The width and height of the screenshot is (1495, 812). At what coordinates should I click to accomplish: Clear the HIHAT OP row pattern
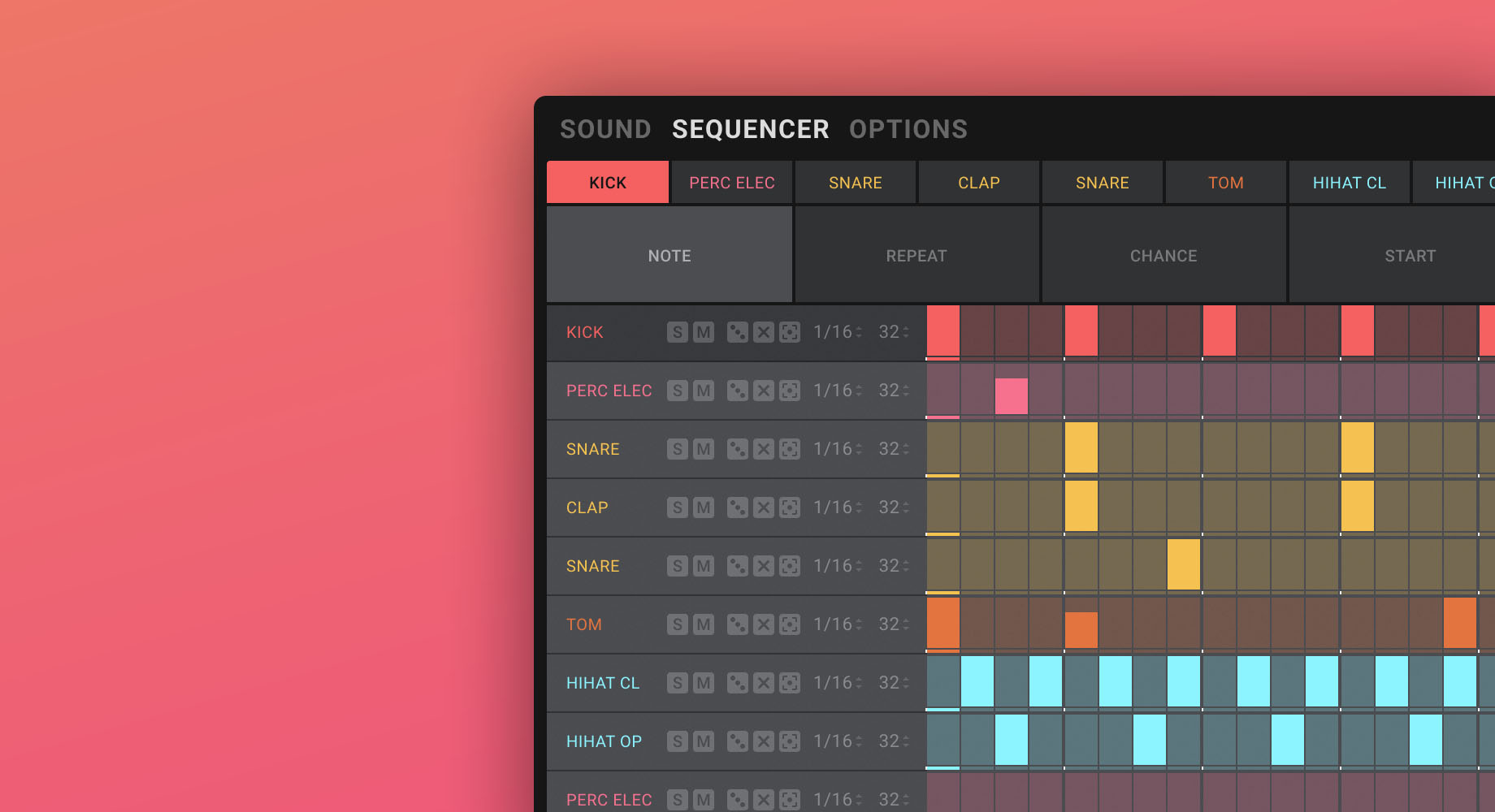coord(764,741)
